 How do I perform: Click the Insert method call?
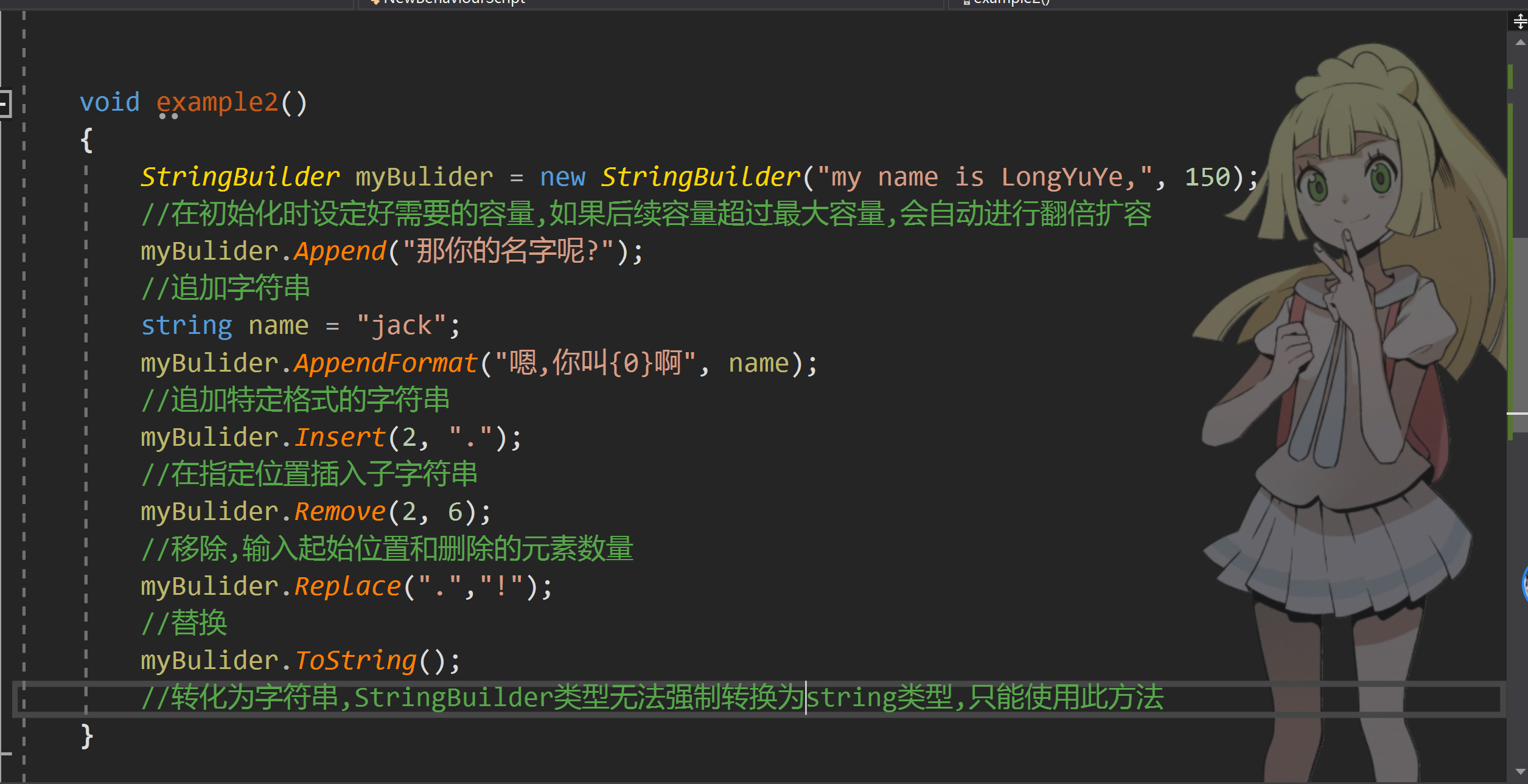pyautogui.click(x=340, y=437)
